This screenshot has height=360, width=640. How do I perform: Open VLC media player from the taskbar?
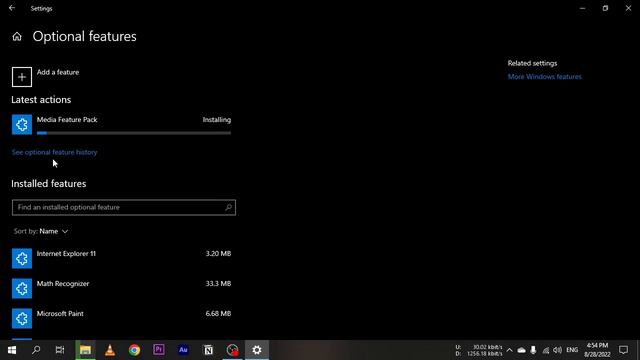point(110,350)
